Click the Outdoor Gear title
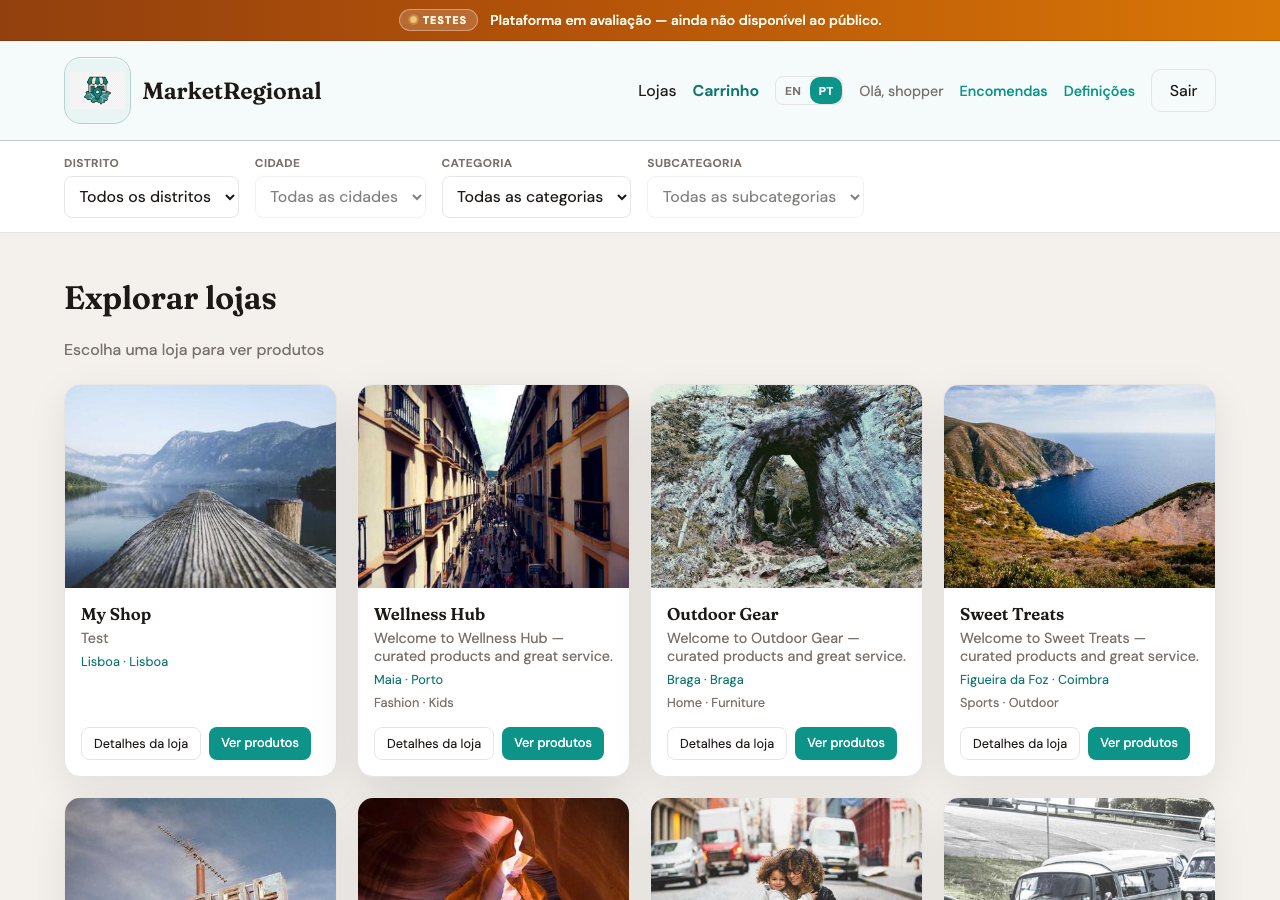 tap(722, 614)
